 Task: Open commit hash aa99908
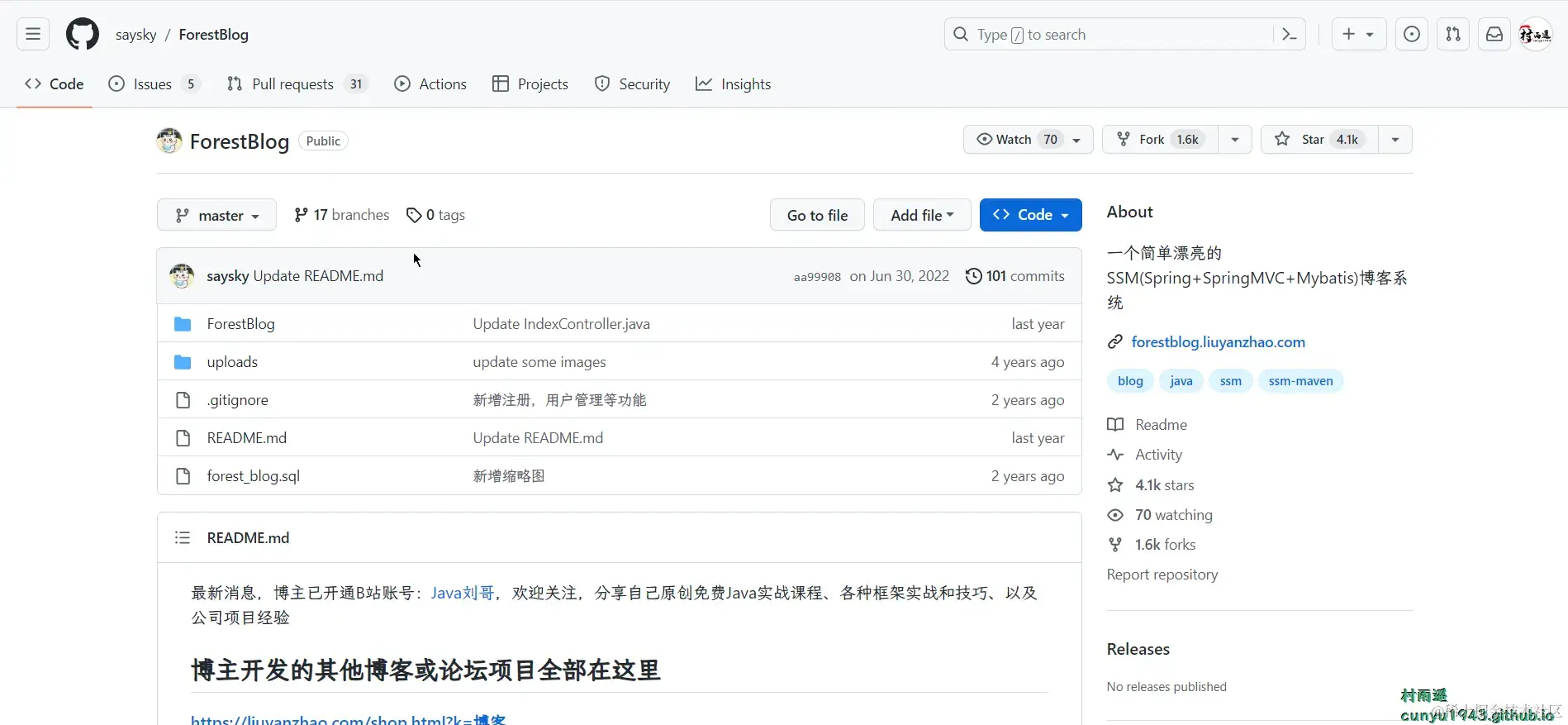pyautogui.click(x=817, y=277)
